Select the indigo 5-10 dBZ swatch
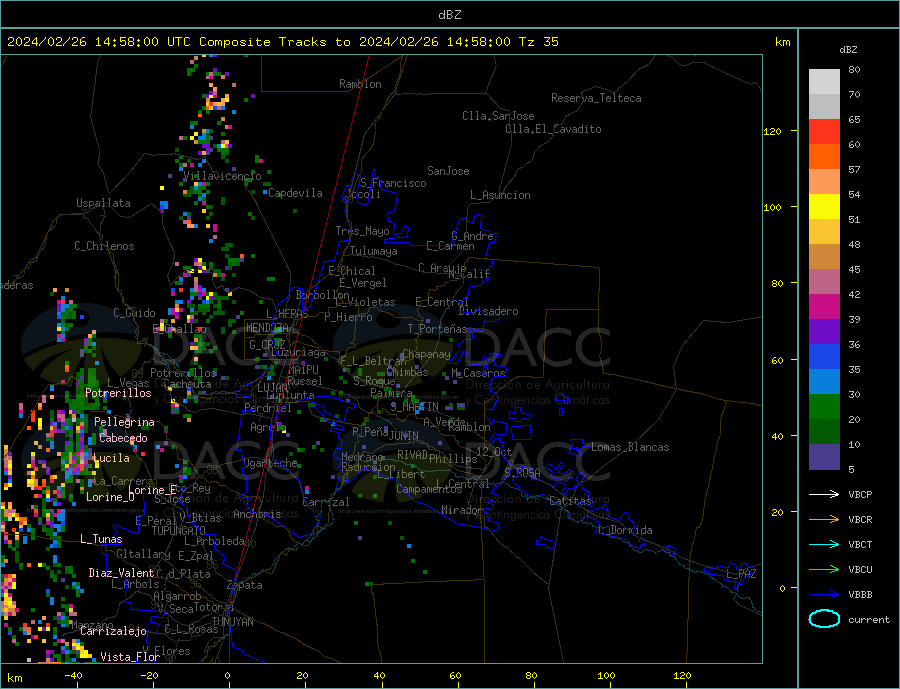This screenshot has width=900, height=689. (x=824, y=456)
